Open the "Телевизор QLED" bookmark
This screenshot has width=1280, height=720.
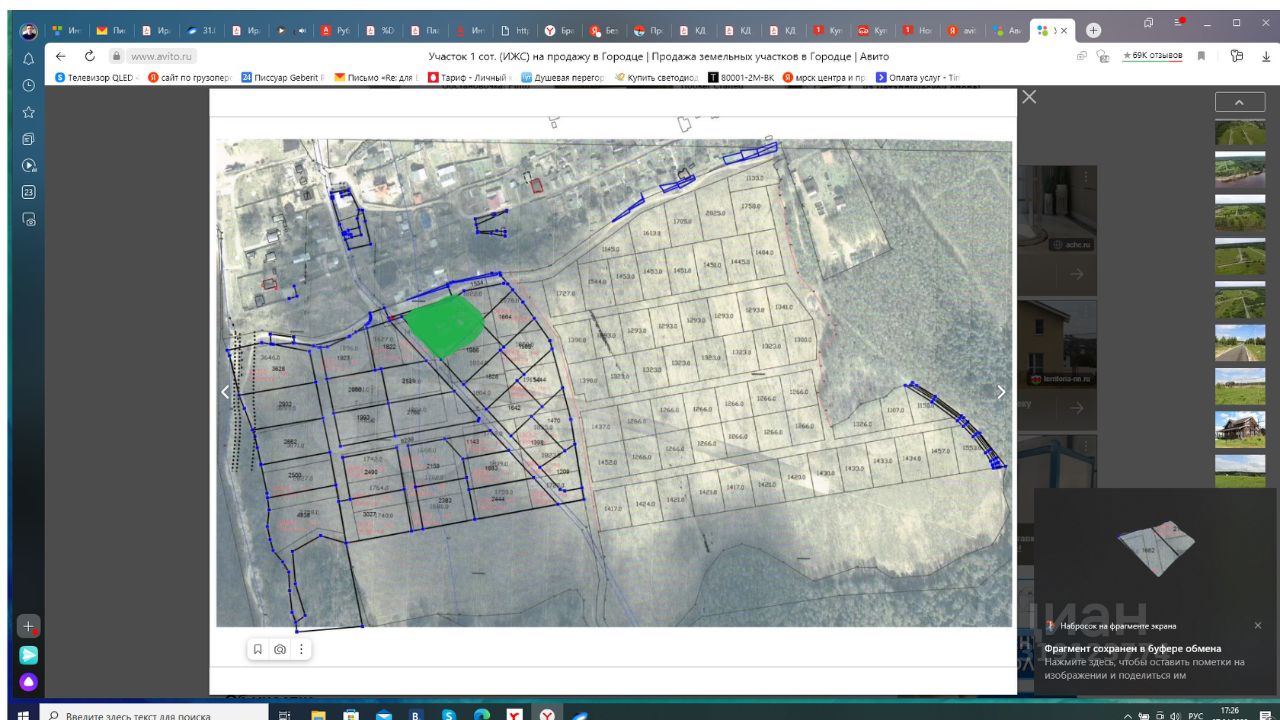(x=95, y=77)
